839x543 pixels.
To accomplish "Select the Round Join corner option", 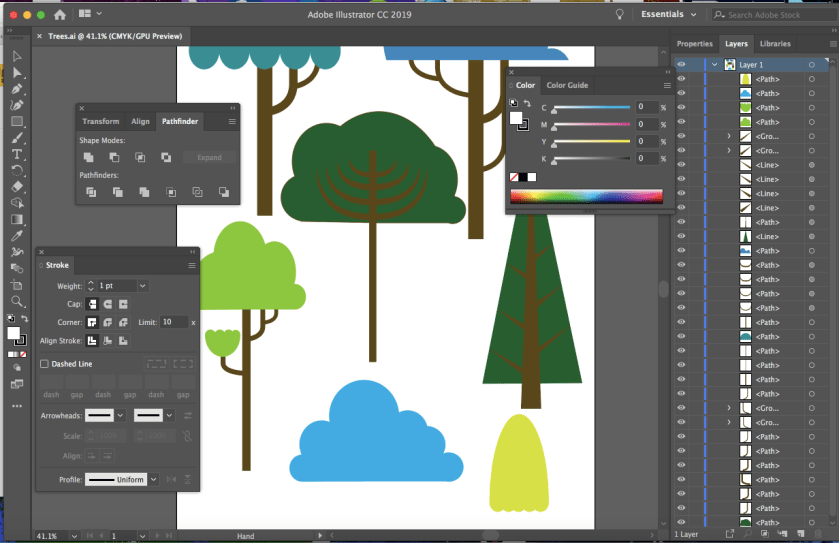I will coord(108,322).
